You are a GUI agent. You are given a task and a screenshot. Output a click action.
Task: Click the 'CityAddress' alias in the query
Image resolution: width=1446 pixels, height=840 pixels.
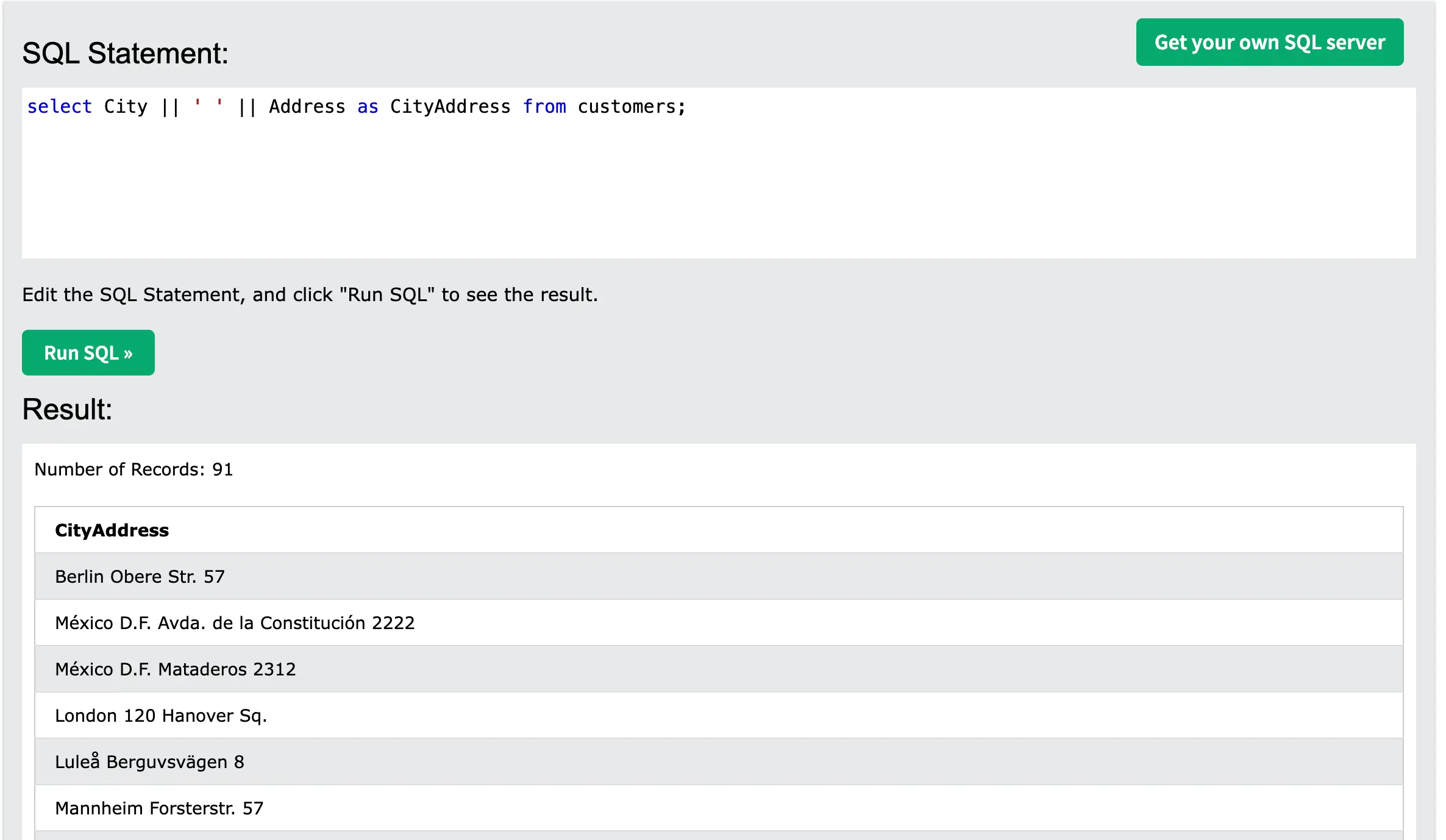450,107
